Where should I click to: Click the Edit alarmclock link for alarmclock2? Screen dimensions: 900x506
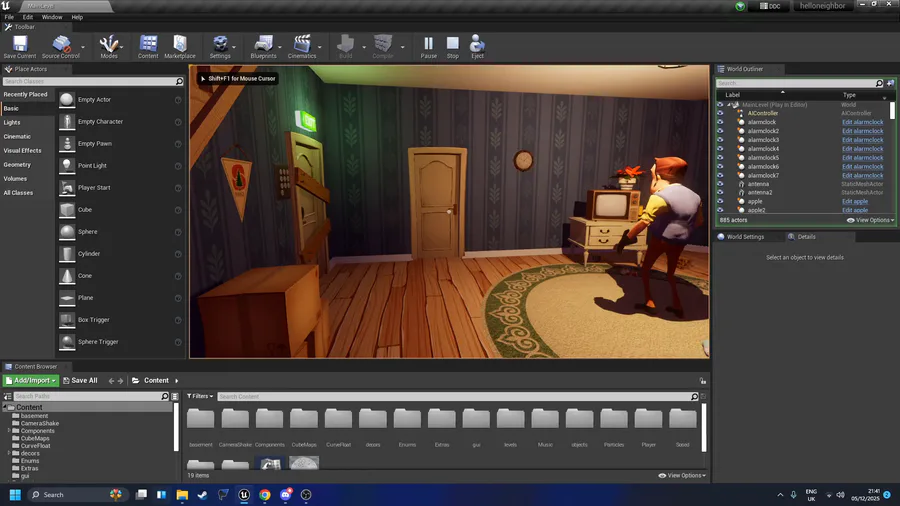tap(862, 131)
